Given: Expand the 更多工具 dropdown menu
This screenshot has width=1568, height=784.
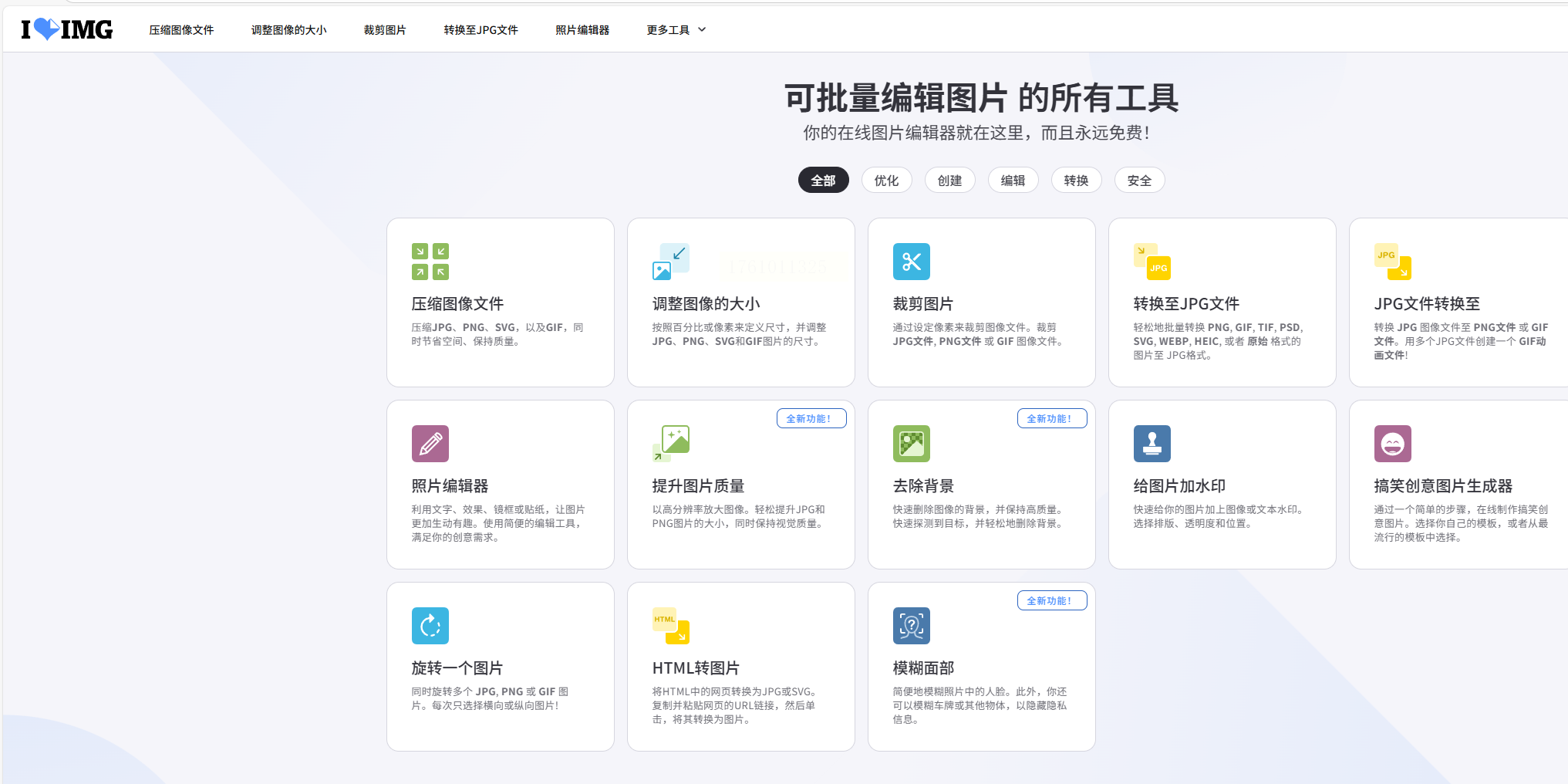Looking at the screenshot, I should click(x=676, y=30).
